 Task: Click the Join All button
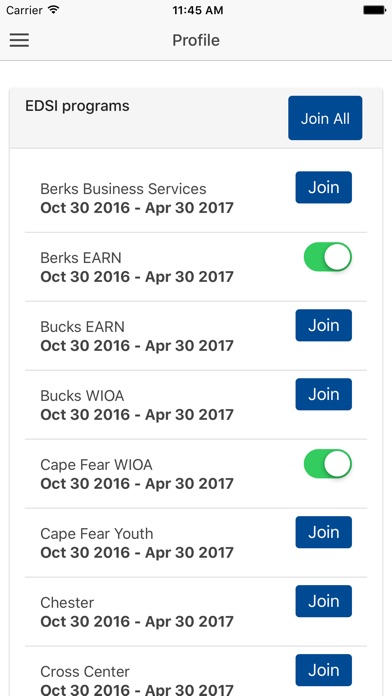coord(325,118)
